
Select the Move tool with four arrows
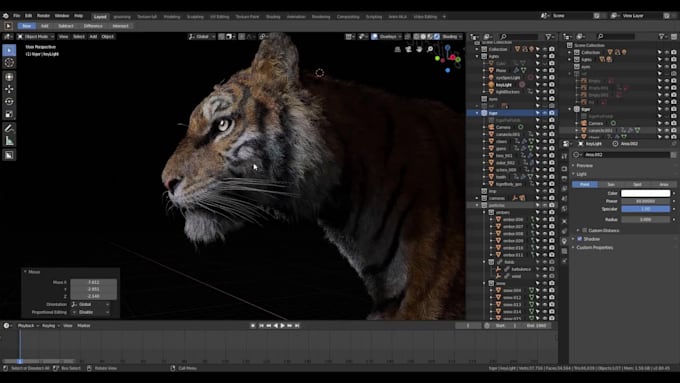coord(9,89)
